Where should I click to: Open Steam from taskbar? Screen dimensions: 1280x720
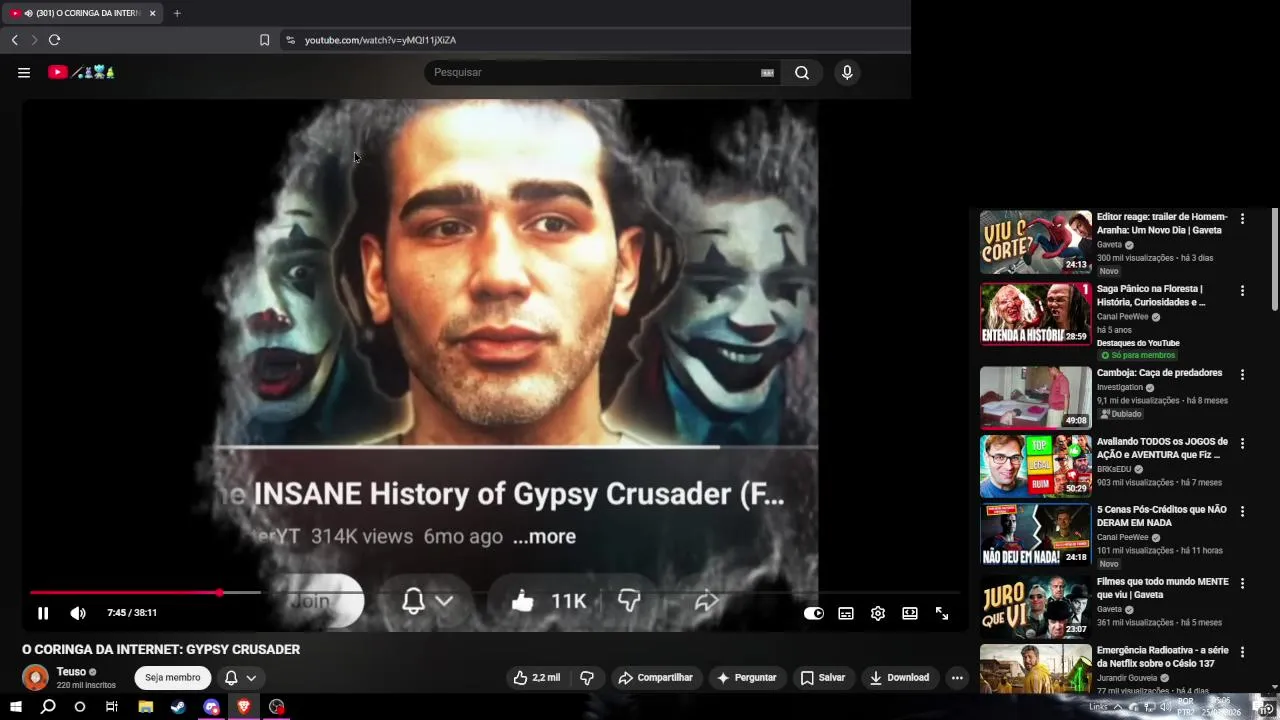tap(178, 707)
